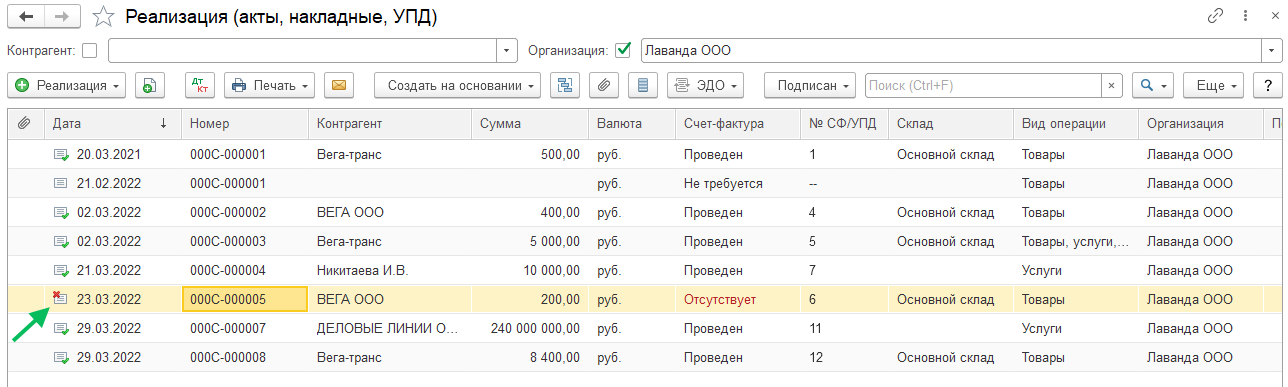The height and width of the screenshot is (387, 1288).
Task: Sort by Контрагент column header
Action: (389, 124)
